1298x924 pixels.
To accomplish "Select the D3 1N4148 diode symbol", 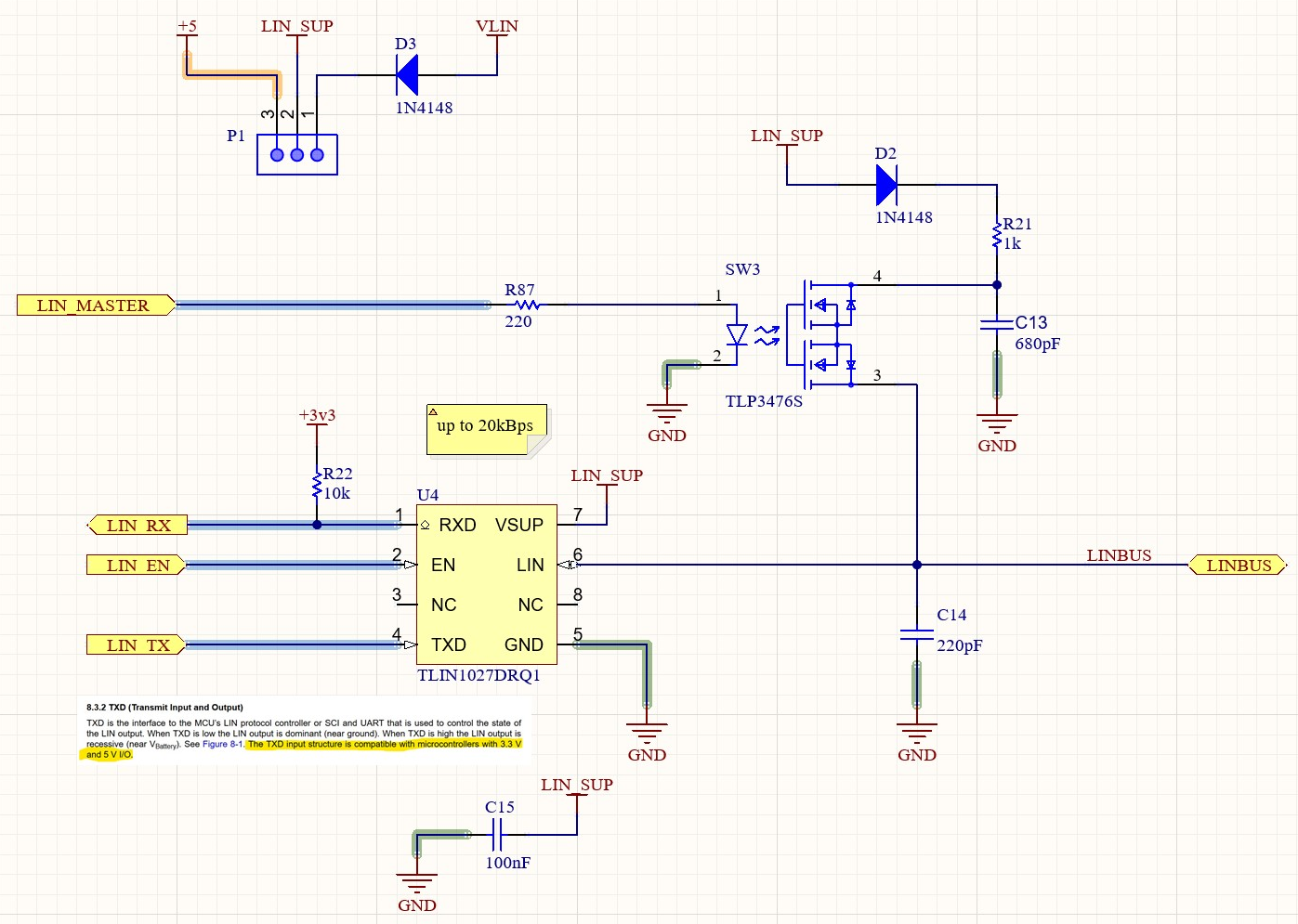I will click(407, 75).
